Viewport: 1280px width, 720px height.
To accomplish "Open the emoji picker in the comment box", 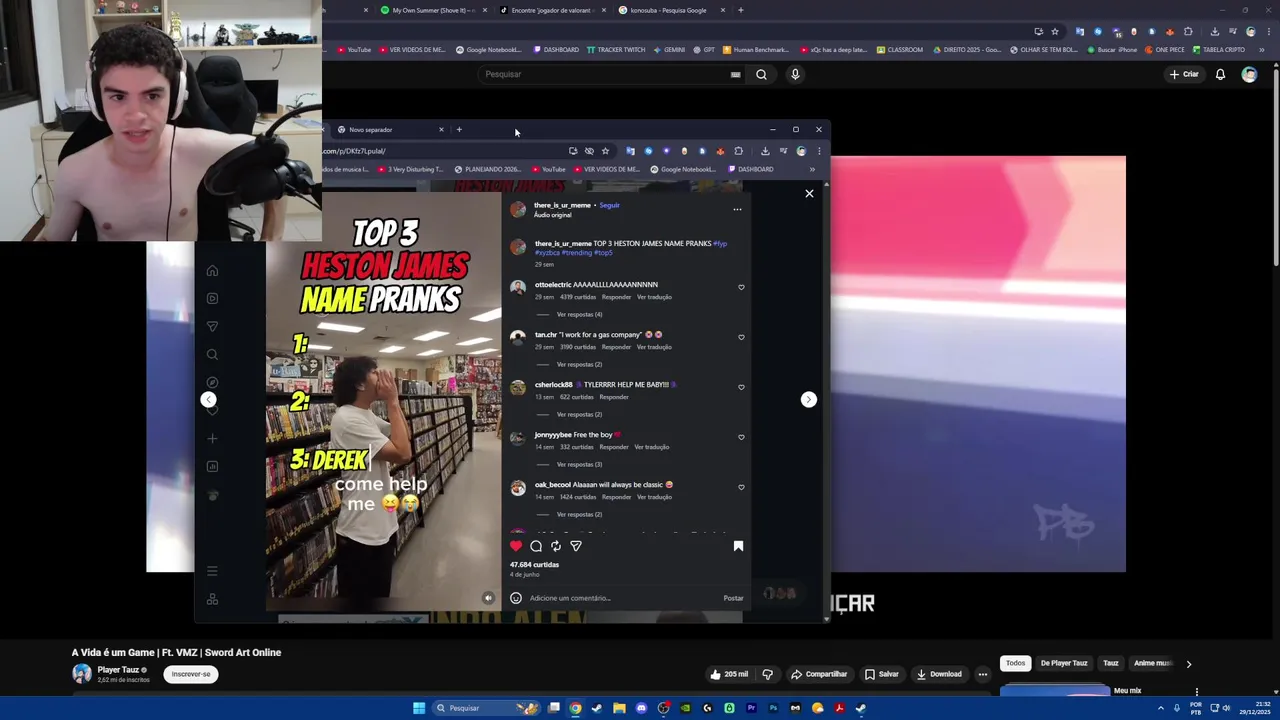I will click(x=516, y=598).
